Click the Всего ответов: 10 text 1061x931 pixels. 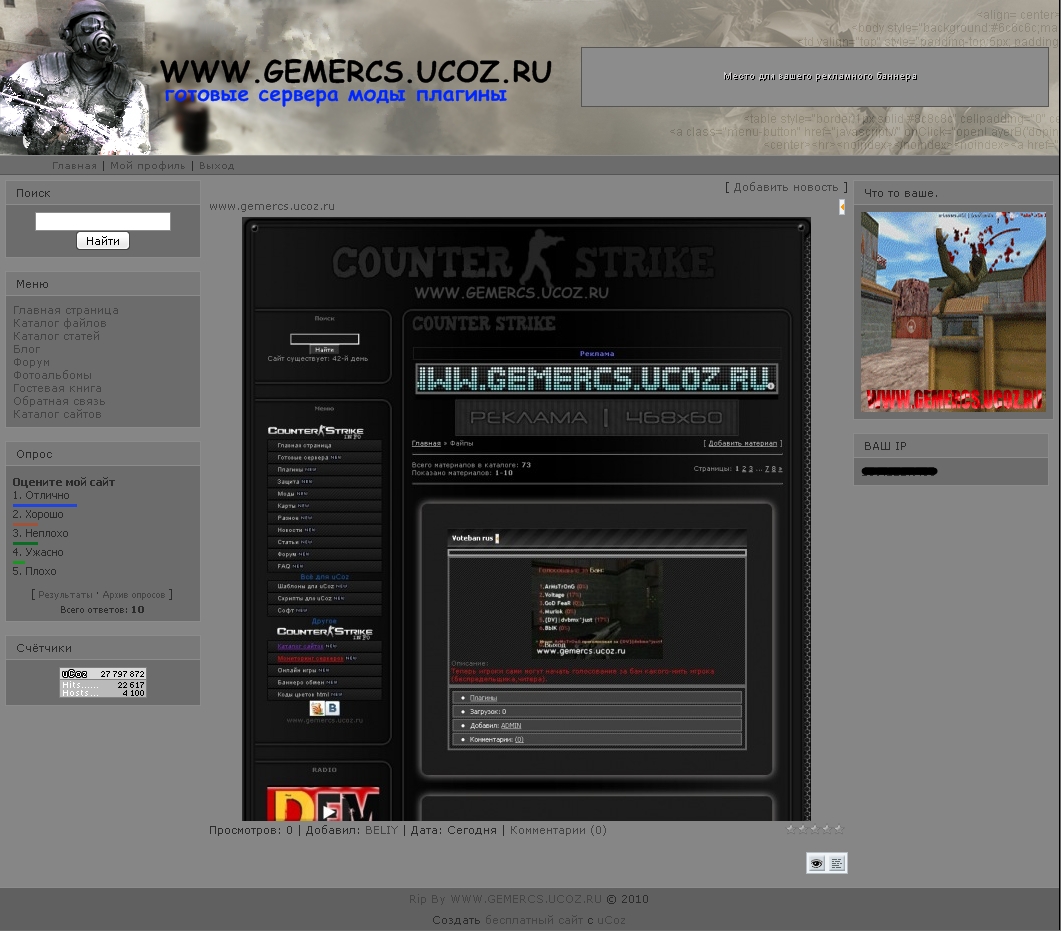click(x=102, y=610)
